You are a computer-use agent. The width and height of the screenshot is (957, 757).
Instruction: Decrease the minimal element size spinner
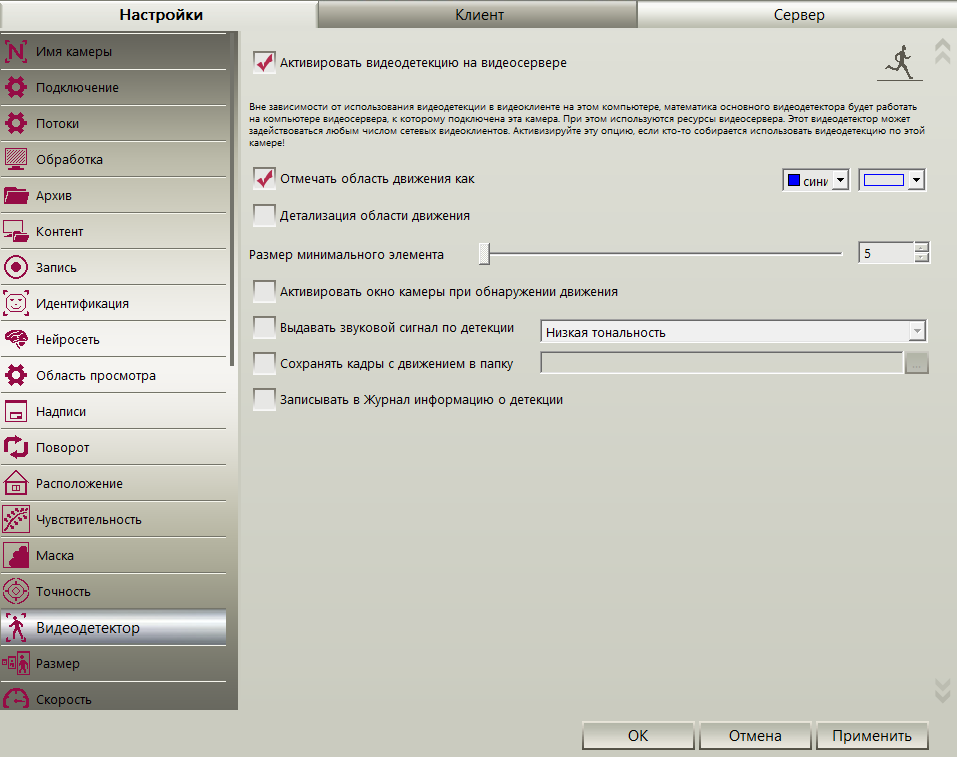click(922, 258)
